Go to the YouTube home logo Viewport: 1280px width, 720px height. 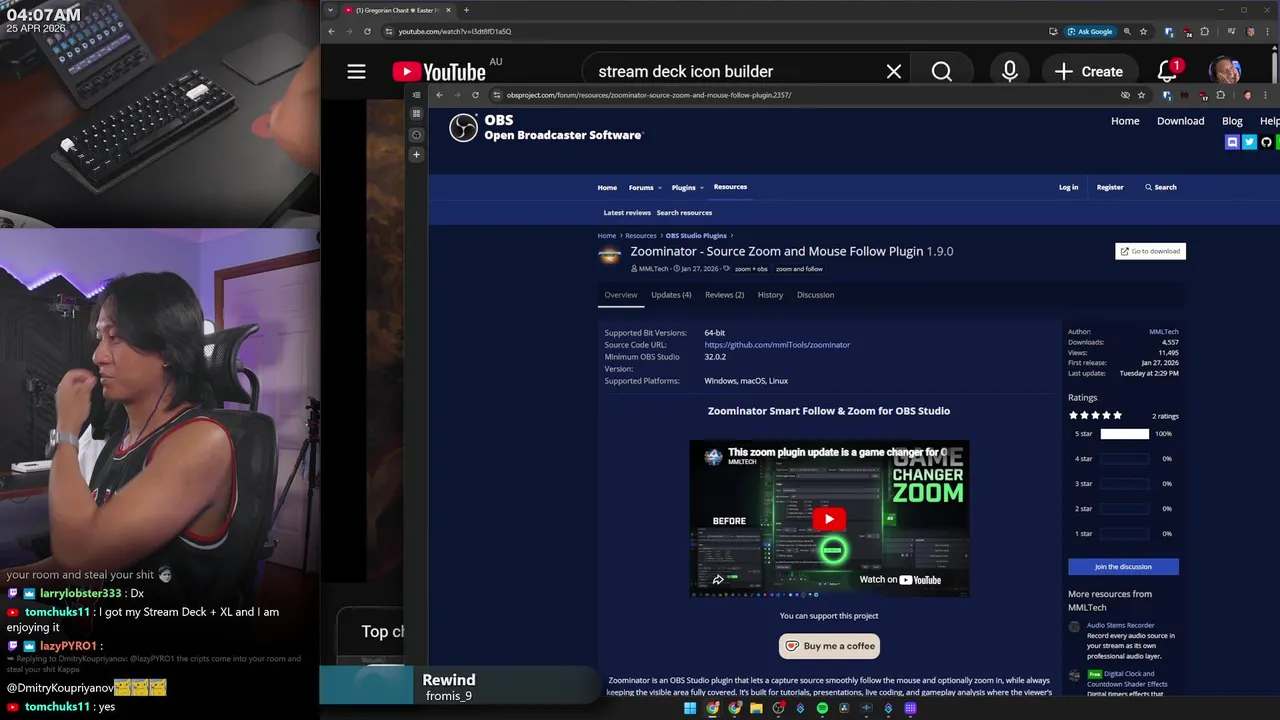[439, 71]
